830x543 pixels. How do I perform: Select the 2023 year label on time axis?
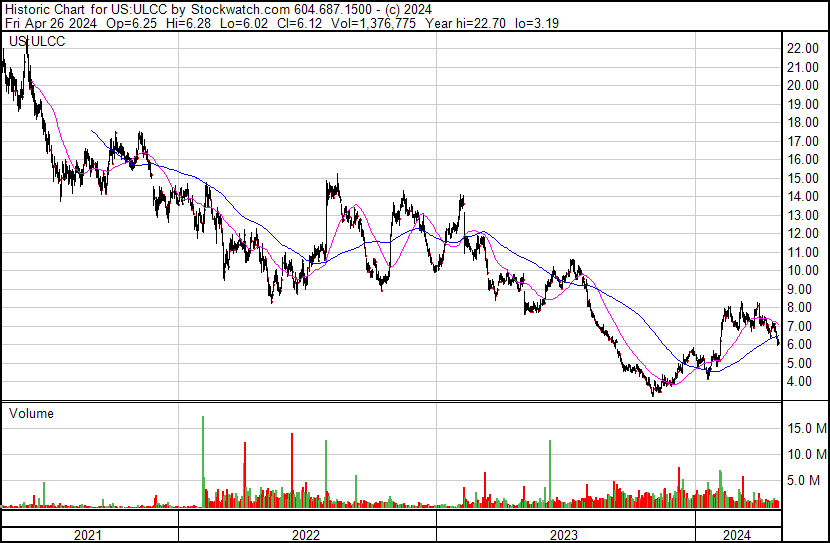pos(566,535)
